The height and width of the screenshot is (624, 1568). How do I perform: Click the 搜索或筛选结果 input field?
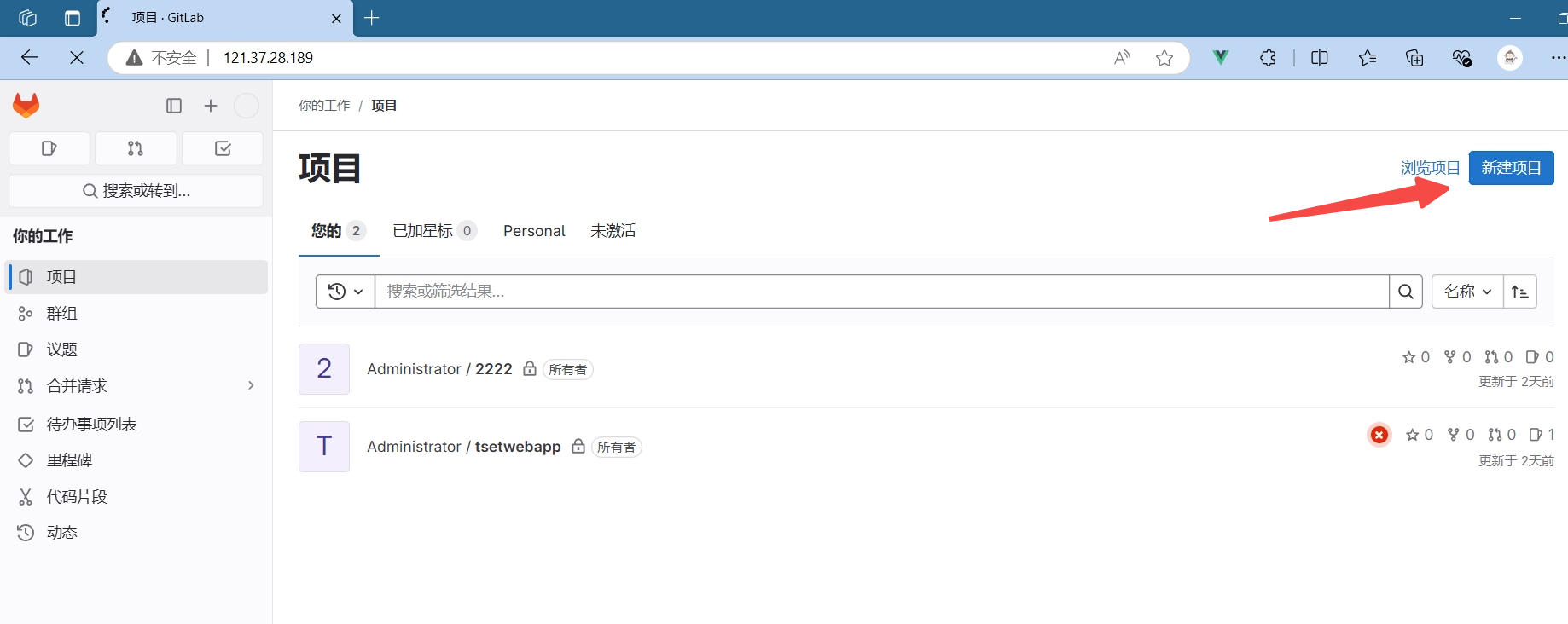(881, 292)
